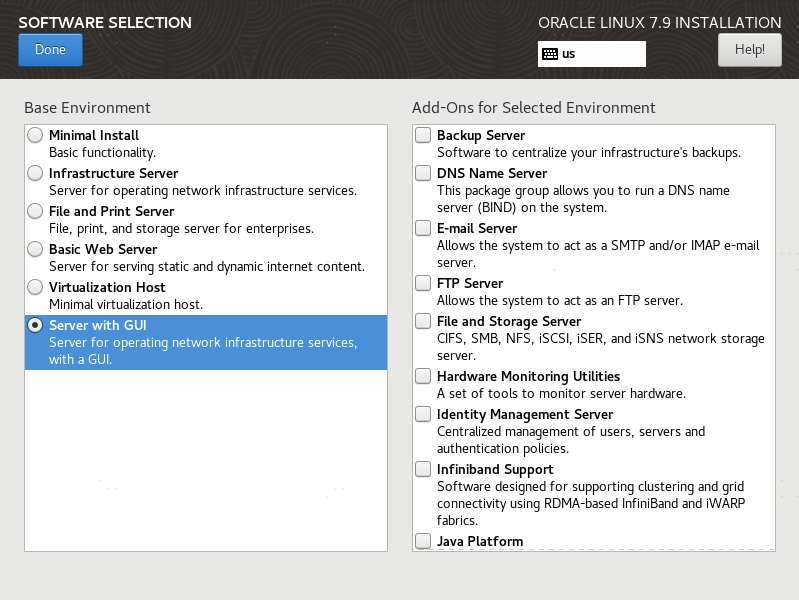Tick the FTP Server checkbox
799x600 pixels.
pos(424,283)
